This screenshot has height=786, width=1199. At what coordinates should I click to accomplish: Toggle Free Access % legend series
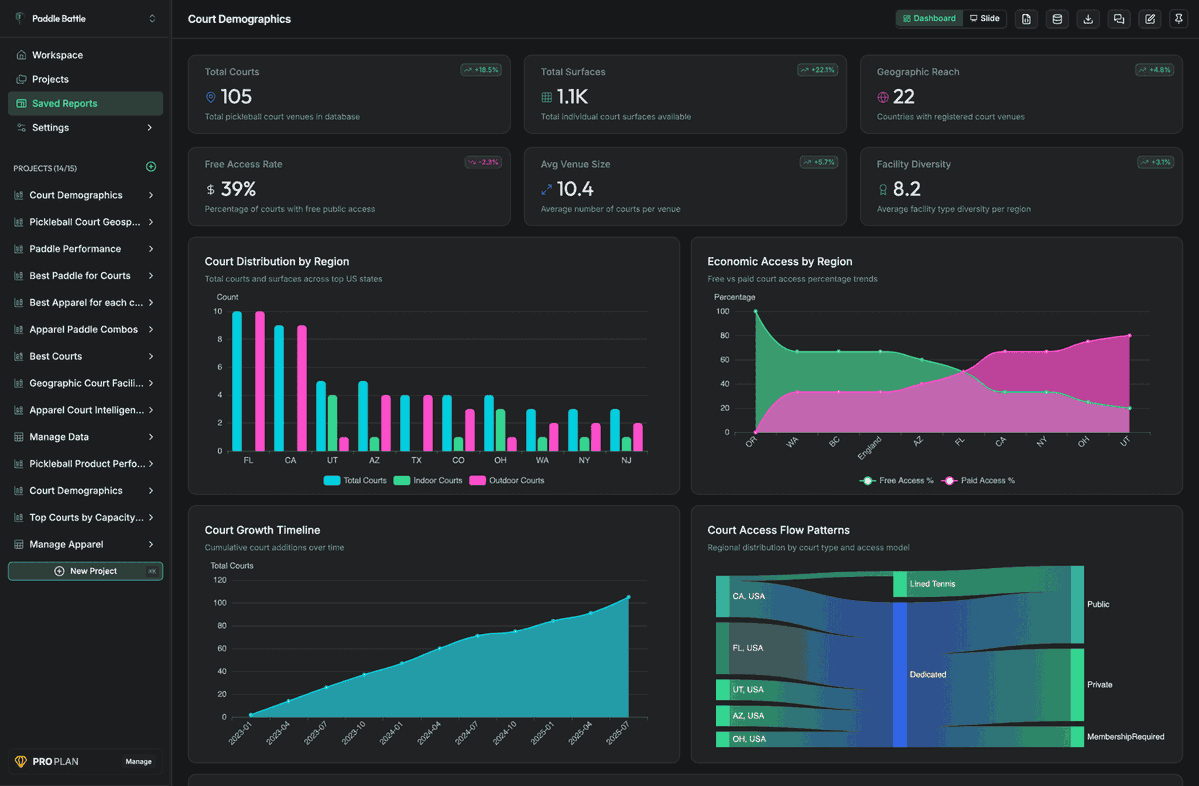(898, 481)
